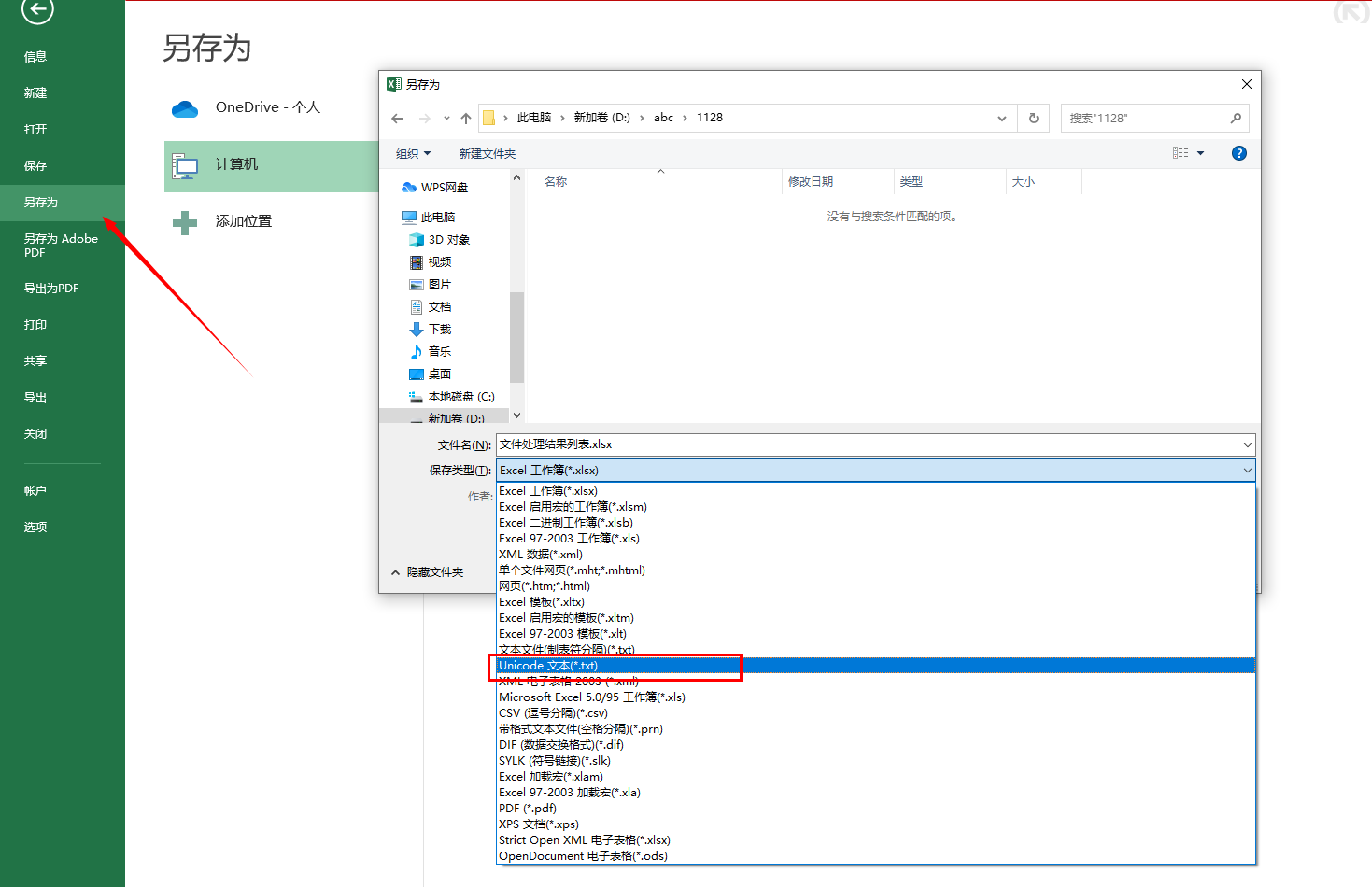1372x887 pixels.
Task: Click the refresh icon in address bar
Action: tap(1033, 118)
